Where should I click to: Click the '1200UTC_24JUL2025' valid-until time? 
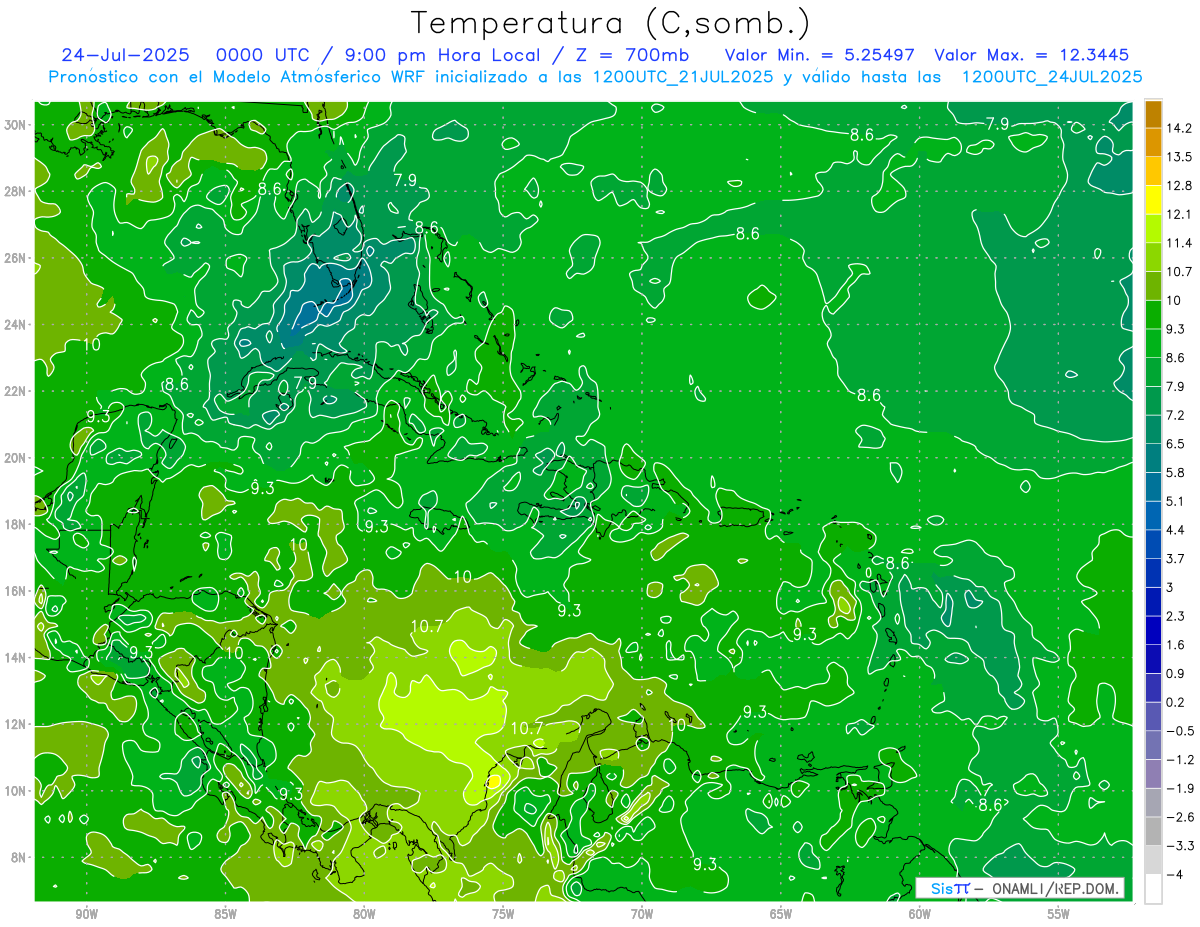(x=1052, y=76)
